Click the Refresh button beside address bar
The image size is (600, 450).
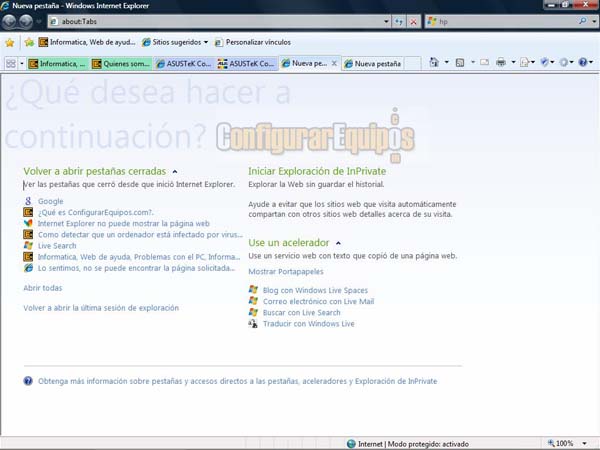pos(399,22)
